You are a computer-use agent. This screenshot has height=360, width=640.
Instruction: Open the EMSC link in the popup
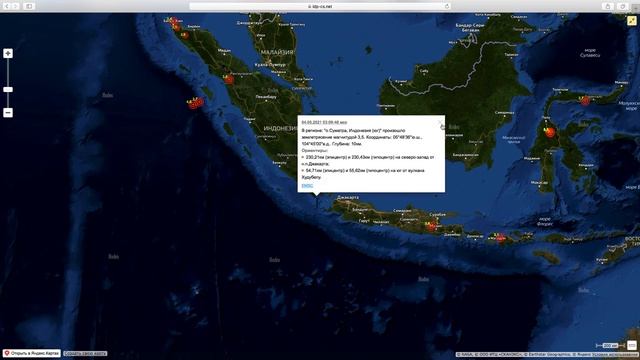[307, 186]
